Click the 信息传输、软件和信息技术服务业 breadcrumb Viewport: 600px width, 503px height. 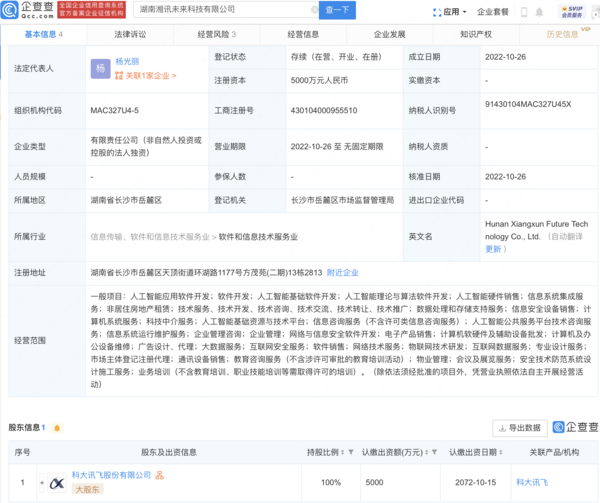click(x=150, y=237)
